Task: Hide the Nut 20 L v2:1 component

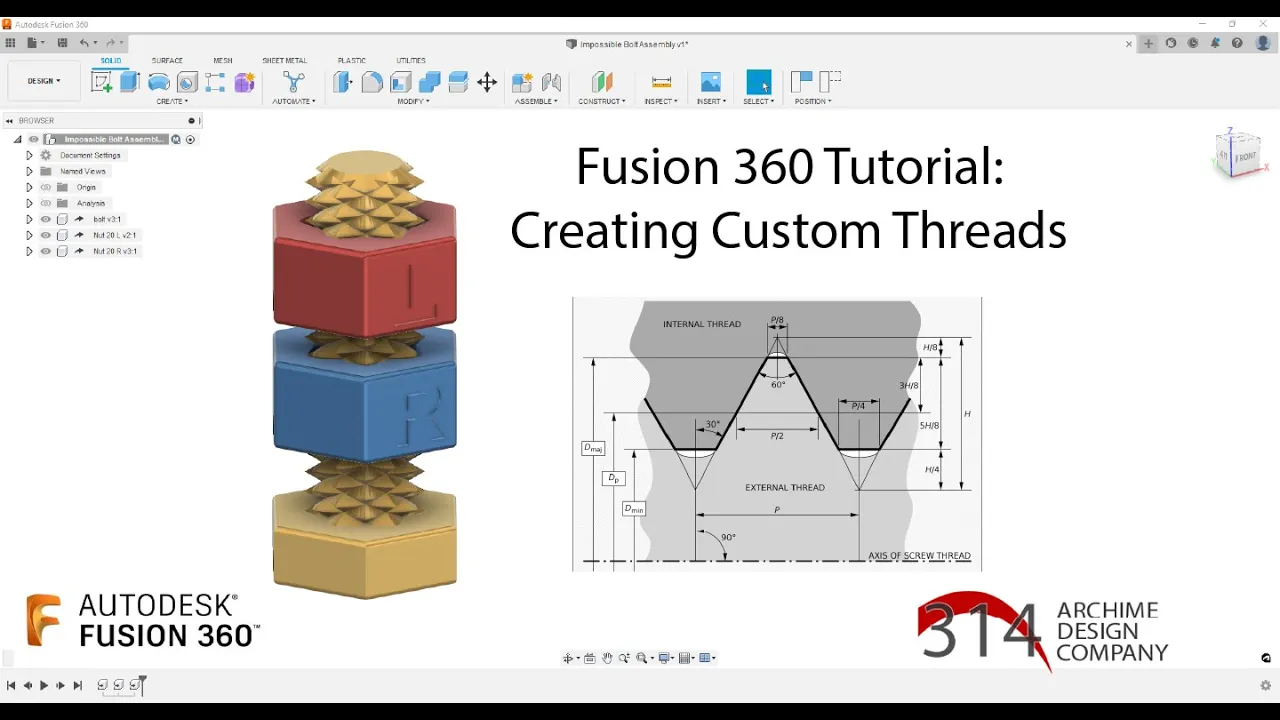Action: [x=45, y=235]
